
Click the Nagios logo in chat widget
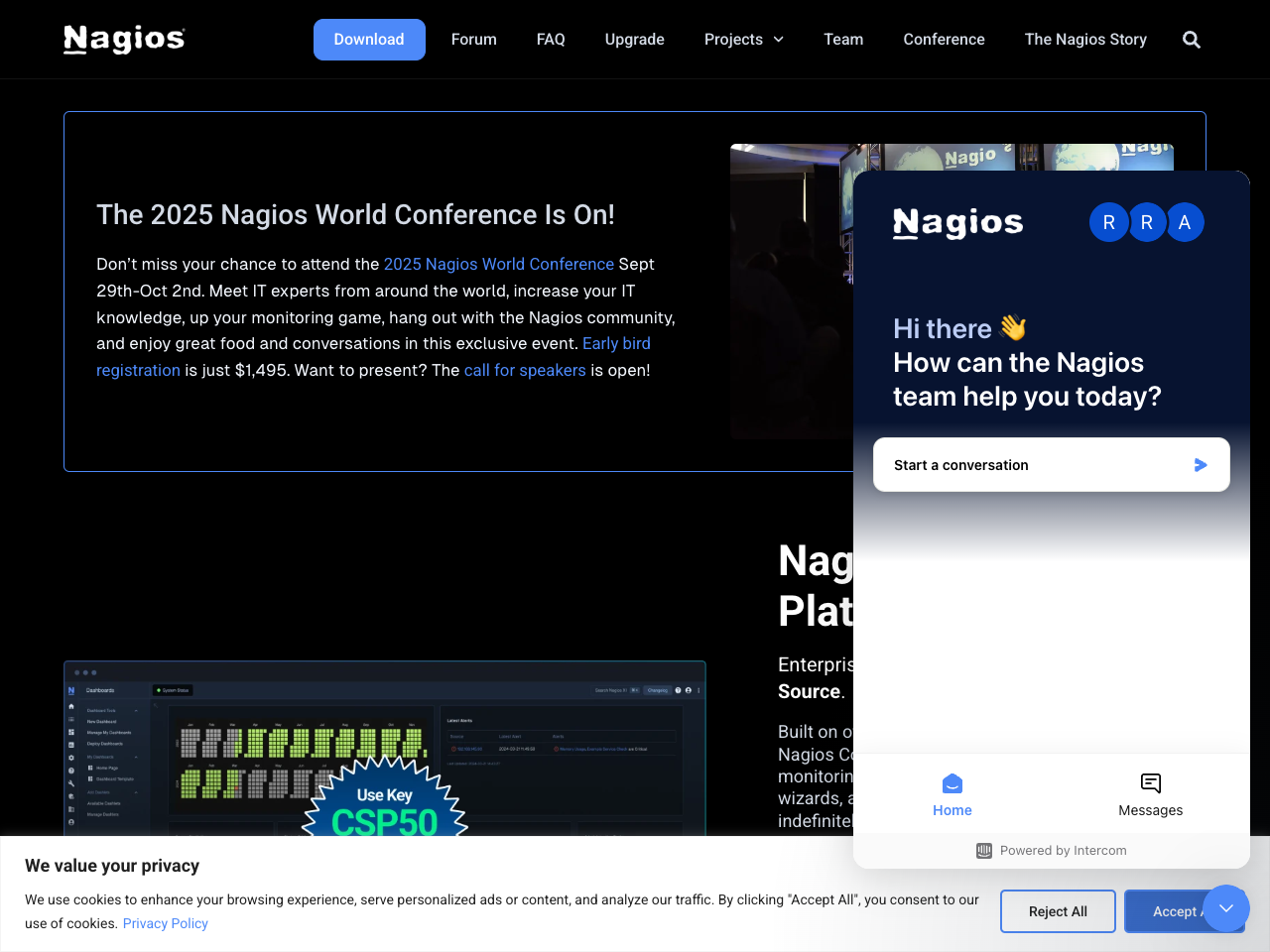coord(957,224)
